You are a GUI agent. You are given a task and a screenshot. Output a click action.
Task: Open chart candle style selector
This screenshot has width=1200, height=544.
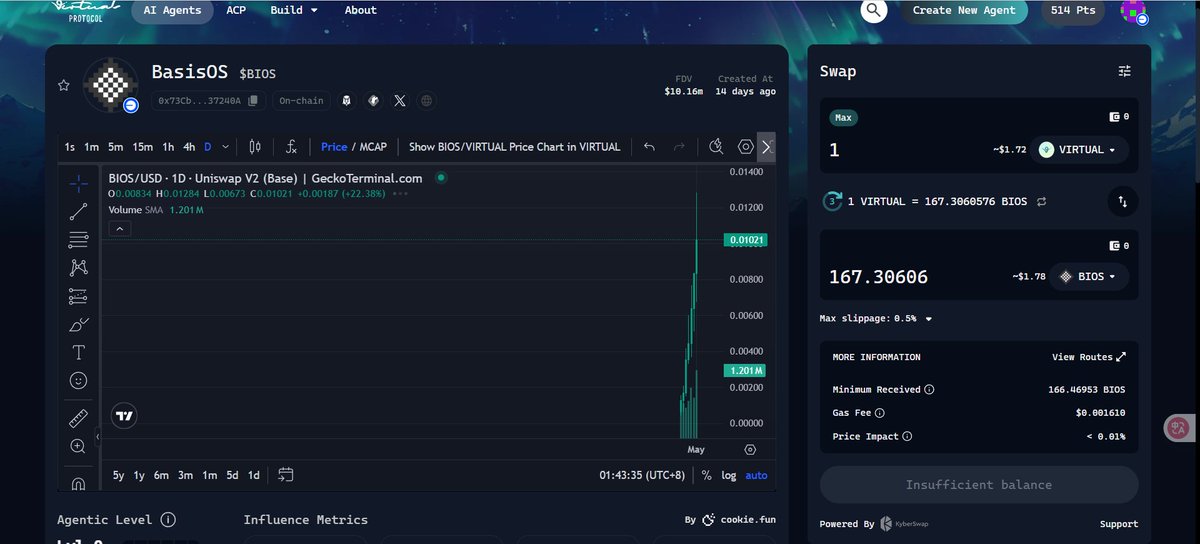pos(255,146)
